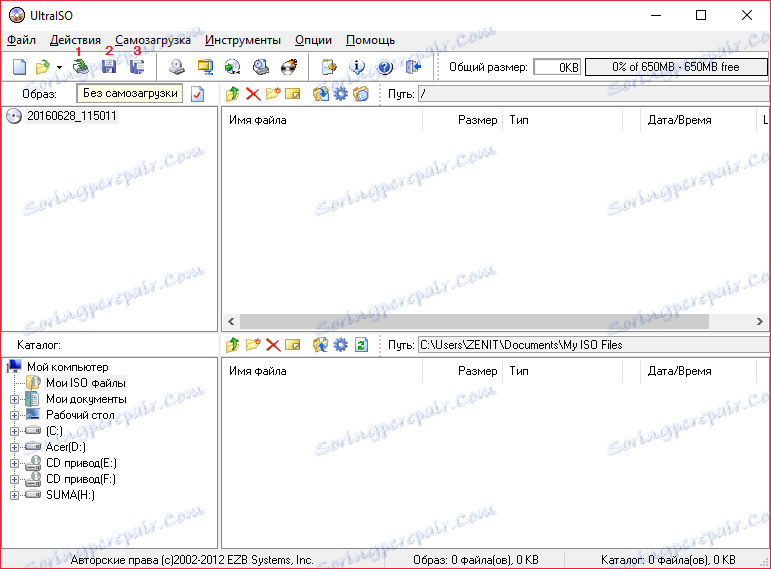
Task: Open the Файл menu
Action: pyautogui.click(x=21, y=40)
